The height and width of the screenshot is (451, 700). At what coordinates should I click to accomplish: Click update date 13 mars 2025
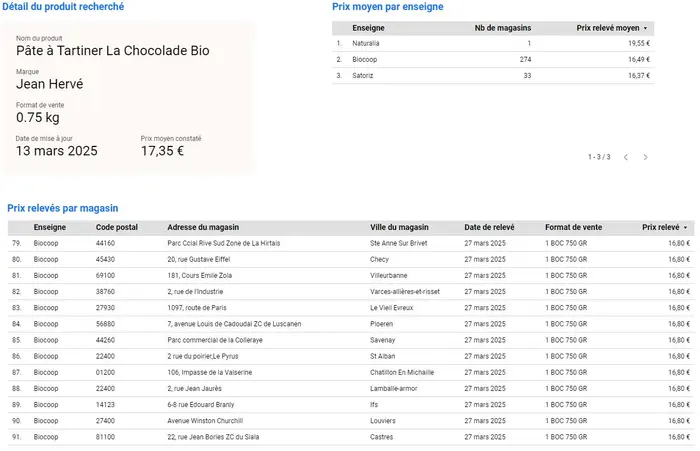[x=57, y=151]
